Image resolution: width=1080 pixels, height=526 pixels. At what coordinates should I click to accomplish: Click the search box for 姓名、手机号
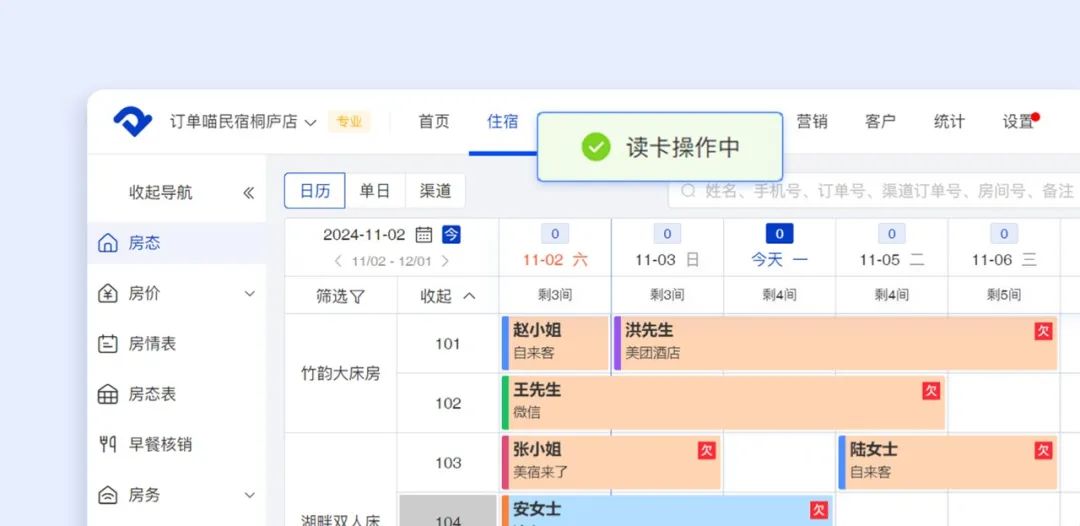[874, 191]
